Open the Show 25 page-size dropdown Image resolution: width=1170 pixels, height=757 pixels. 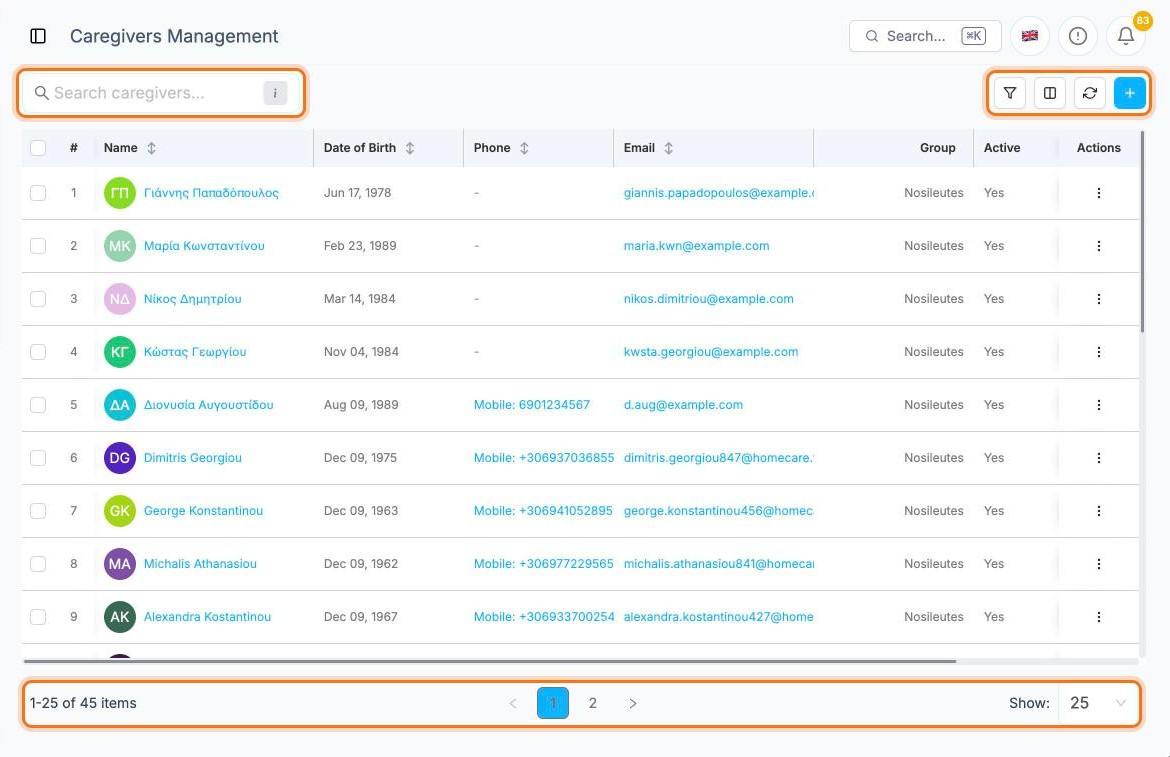(1098, 703)
